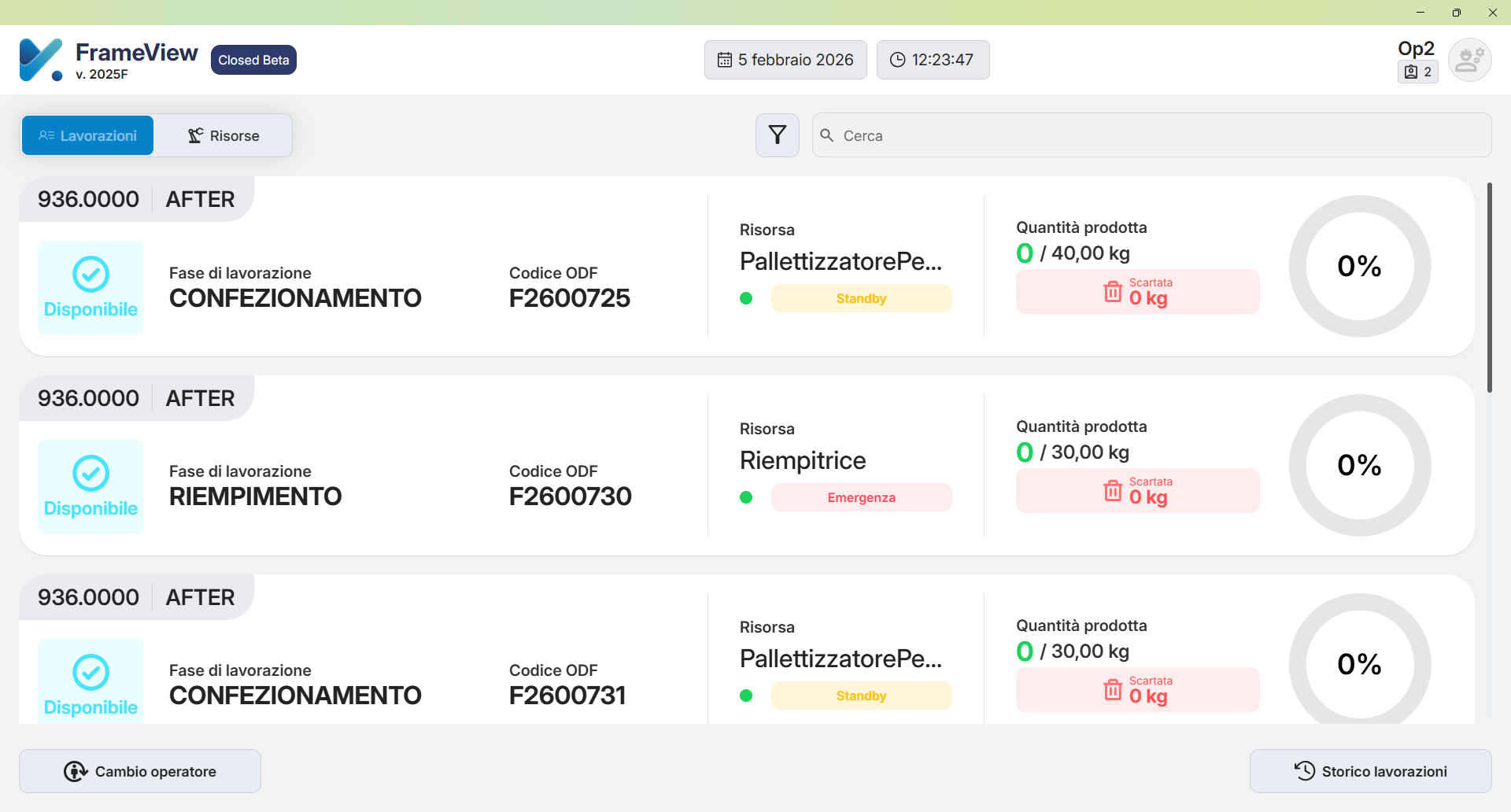This screenshot has width=1511, height=812.
Task: Click the Riempitrice resource name
Action: click(803, 460)
